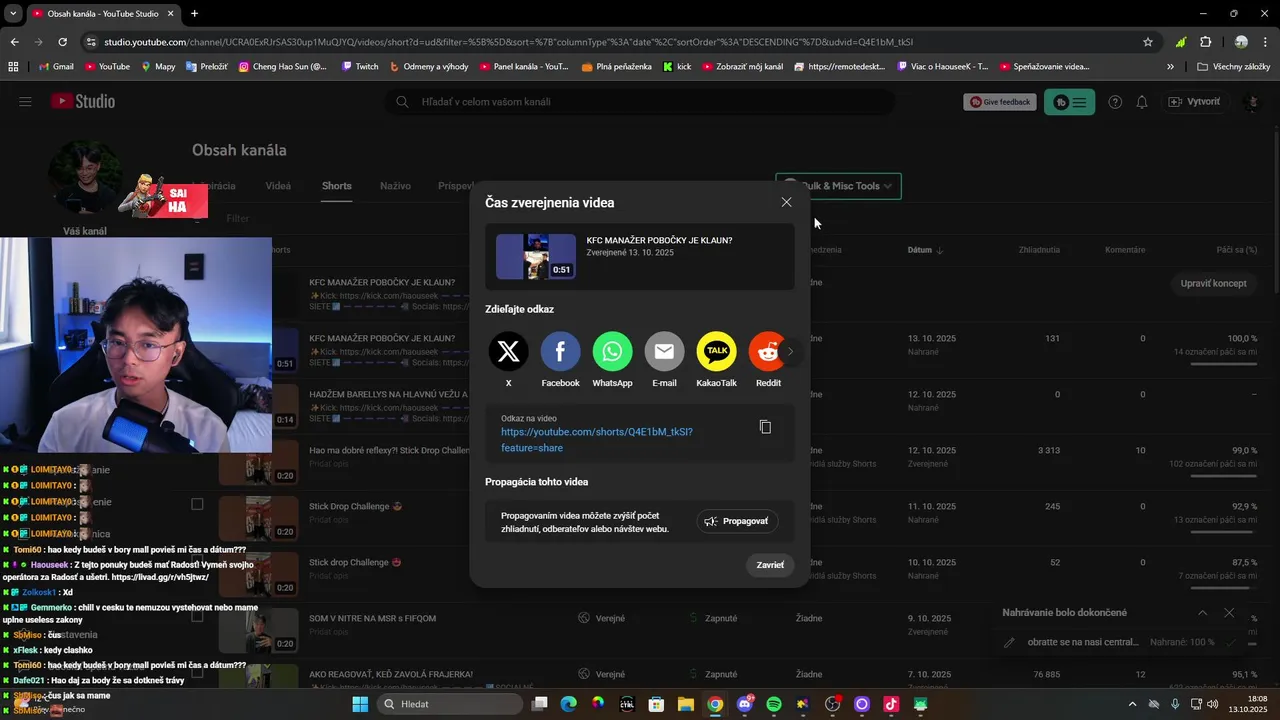Open the Twitch bookmark
Screen dimensions: 1280x720
tap(360, 67)
